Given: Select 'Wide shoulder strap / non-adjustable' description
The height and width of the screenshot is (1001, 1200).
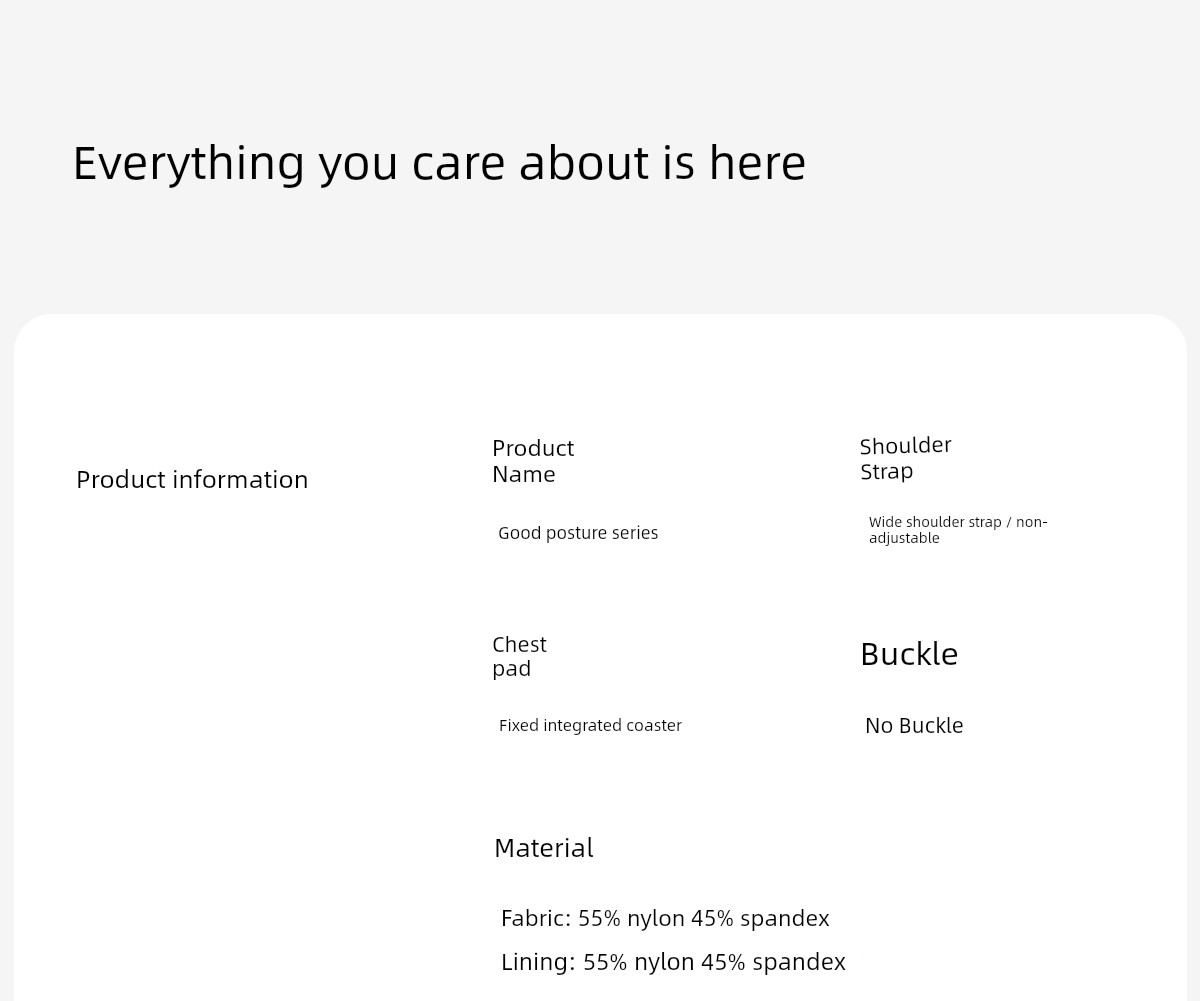Looking at the screenshot, I should [x=958, y=529].
